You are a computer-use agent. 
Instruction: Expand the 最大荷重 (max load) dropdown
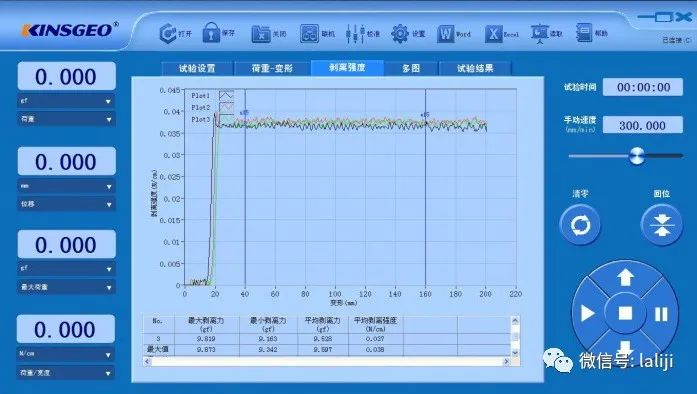pos(67,287)
